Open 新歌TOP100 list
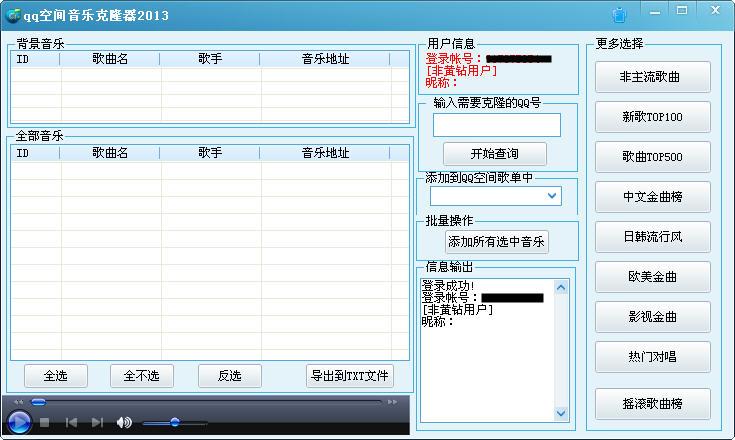The height and width of the screenshot is (440, 735). tap(652, 117)
